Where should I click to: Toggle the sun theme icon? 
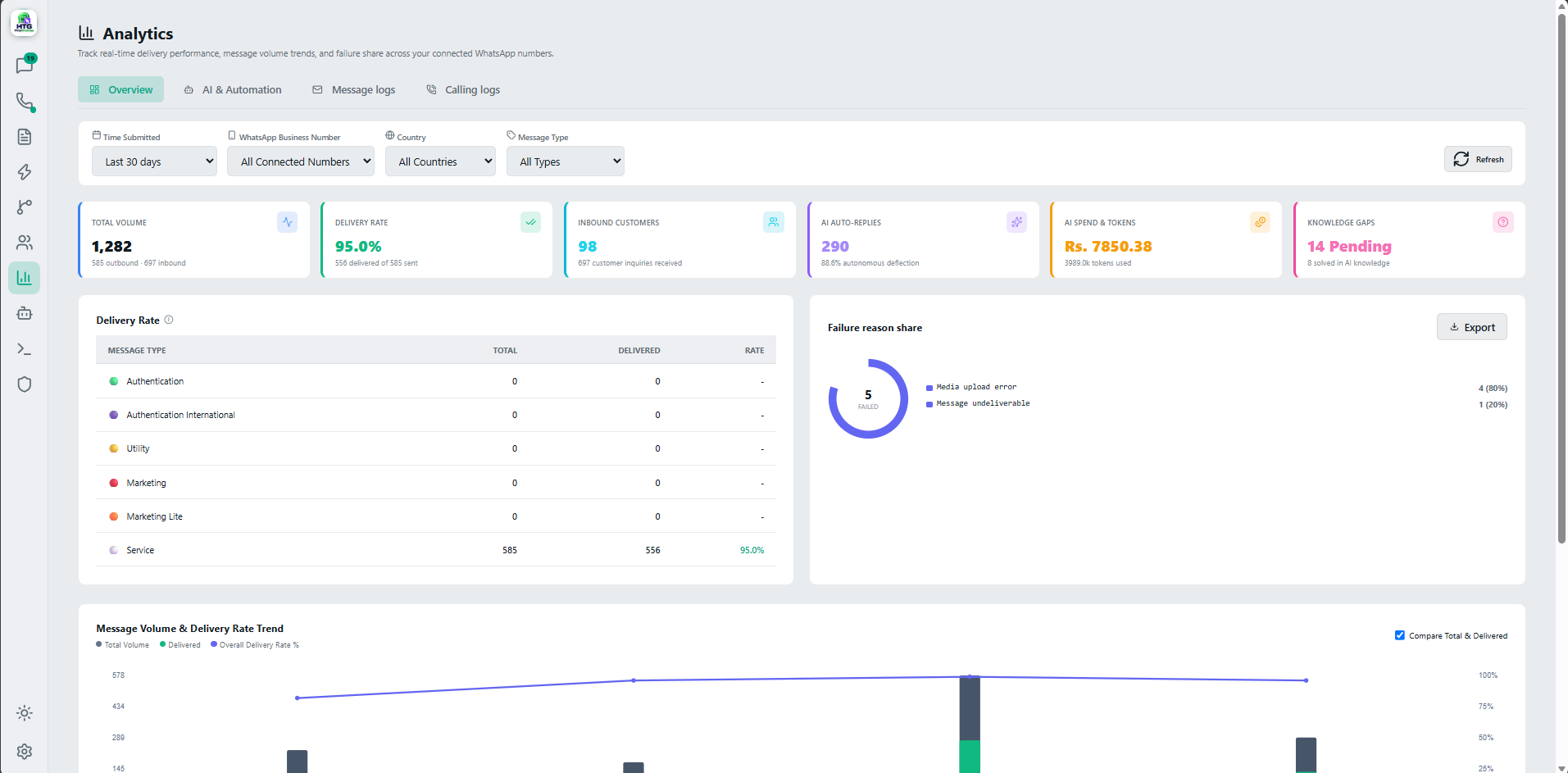coord(25,713)
